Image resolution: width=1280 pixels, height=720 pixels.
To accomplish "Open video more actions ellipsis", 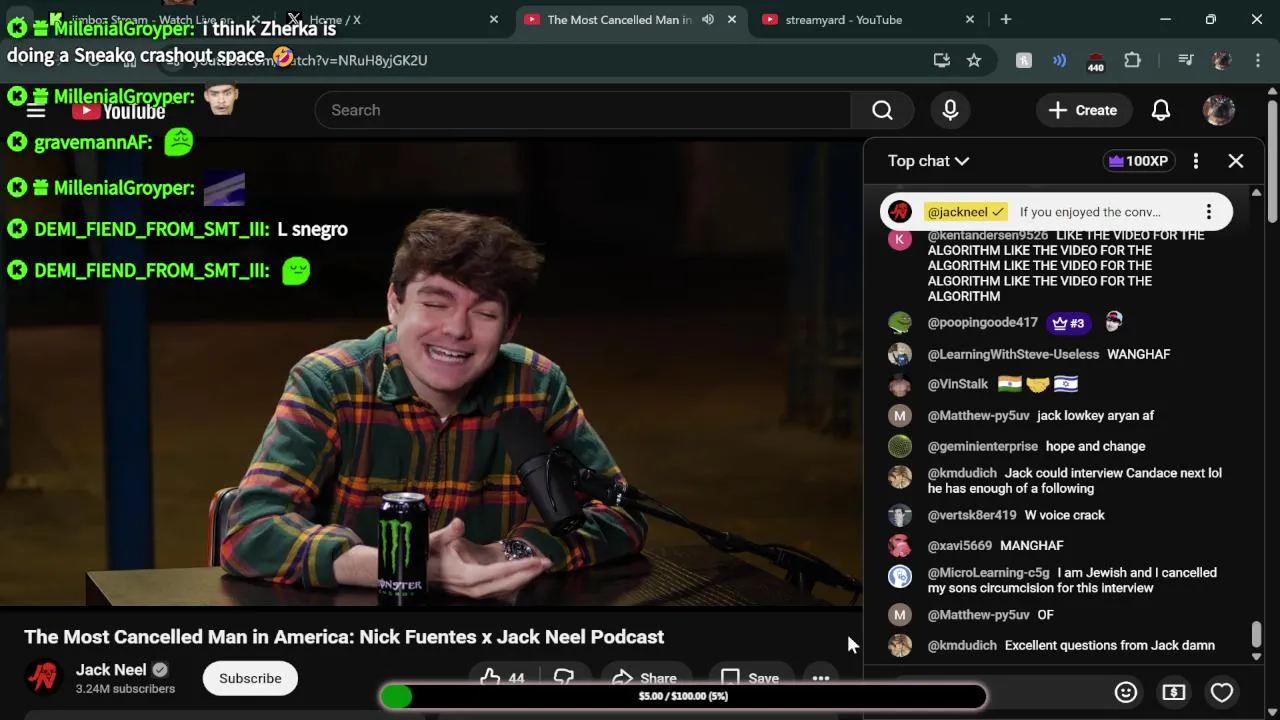I will click(820, 678).
